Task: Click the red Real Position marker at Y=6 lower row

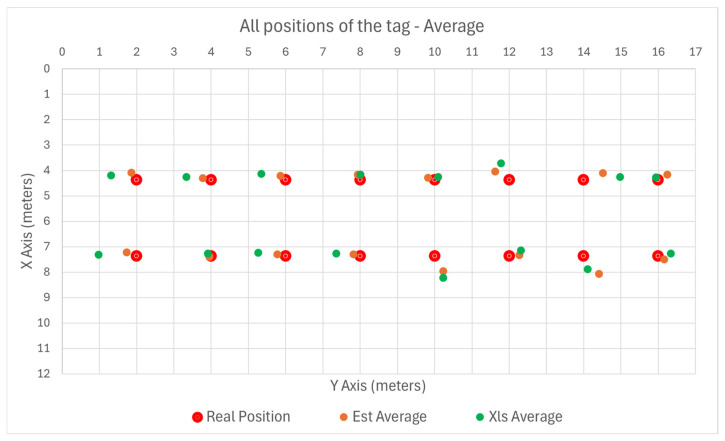Action: (x=285, y=256)
